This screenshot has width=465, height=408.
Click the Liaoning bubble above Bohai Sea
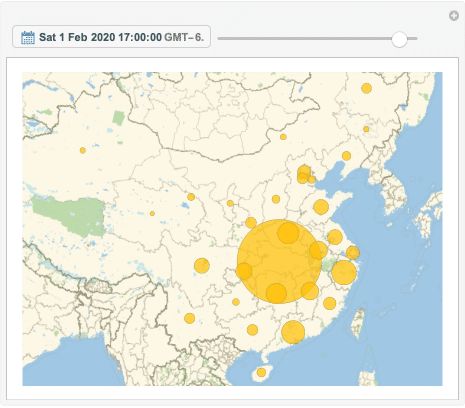(x=346, y=156)
